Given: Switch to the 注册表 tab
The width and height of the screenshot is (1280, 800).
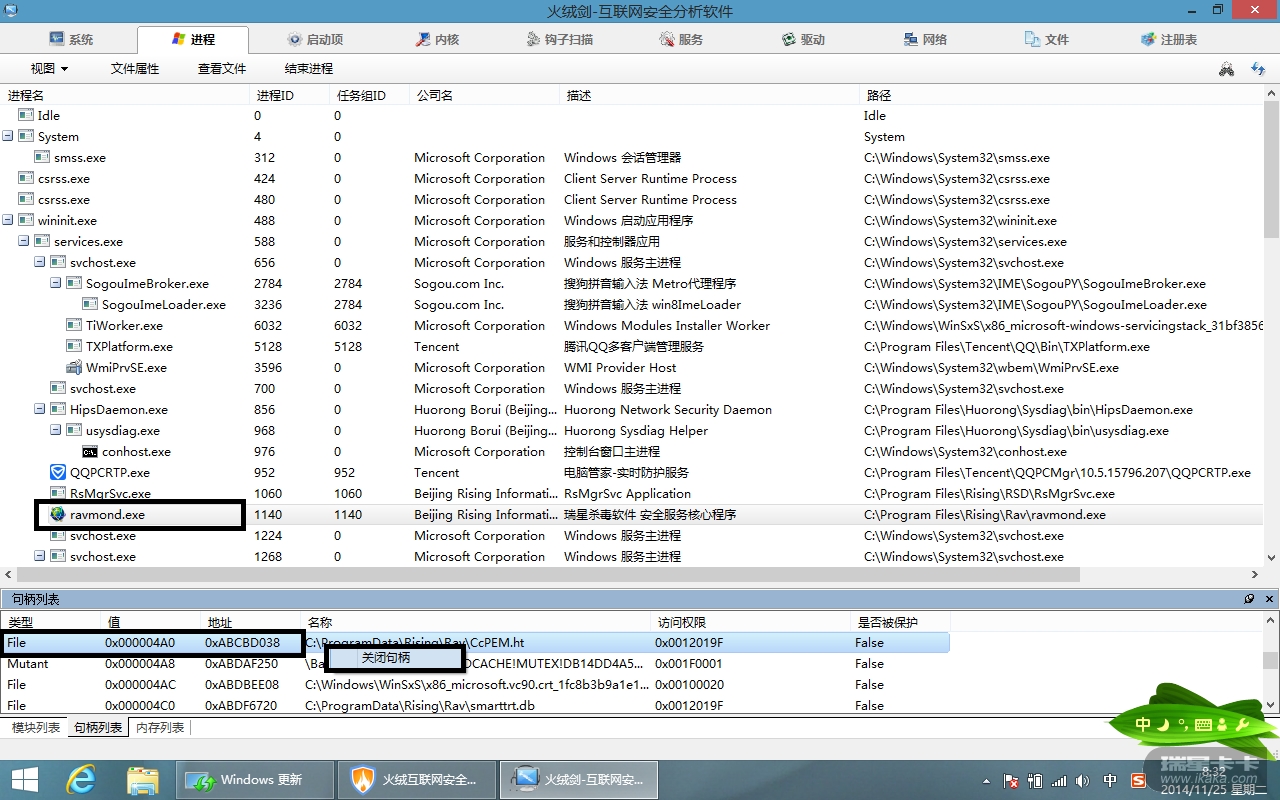Looking at the screenshot, I should 1169,40.
